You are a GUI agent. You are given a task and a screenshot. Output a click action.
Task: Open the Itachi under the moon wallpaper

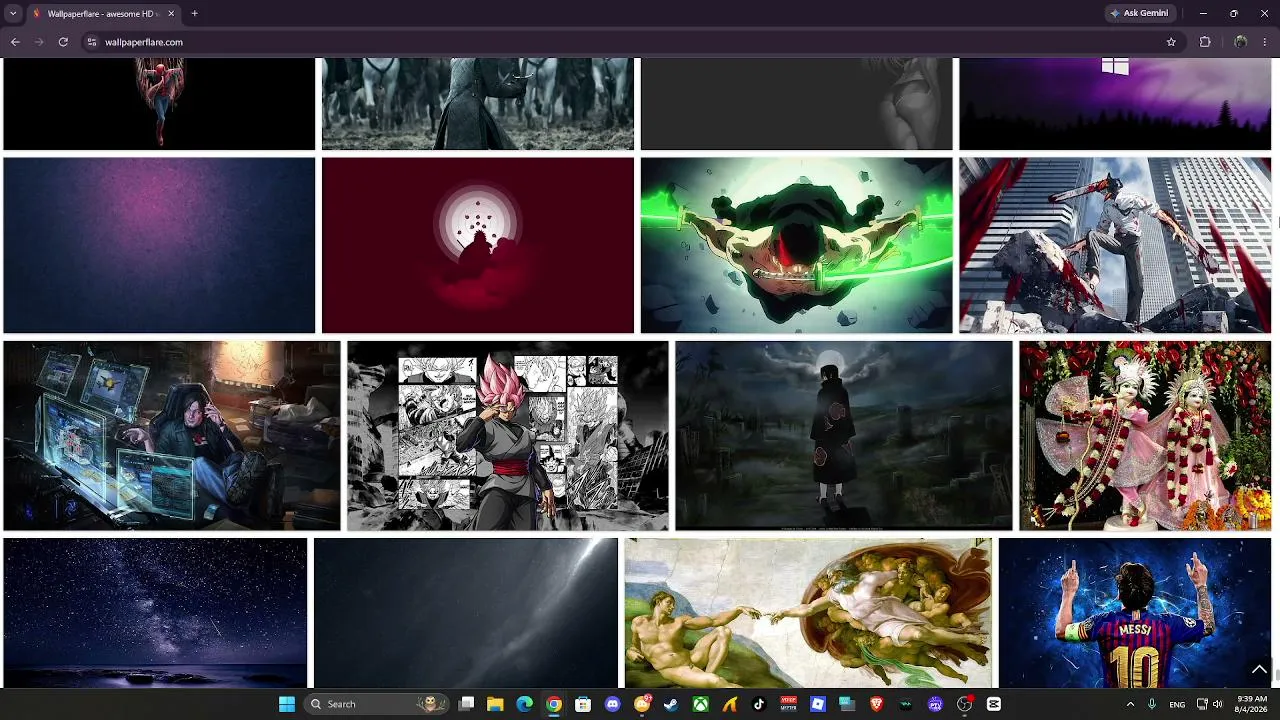844,436
